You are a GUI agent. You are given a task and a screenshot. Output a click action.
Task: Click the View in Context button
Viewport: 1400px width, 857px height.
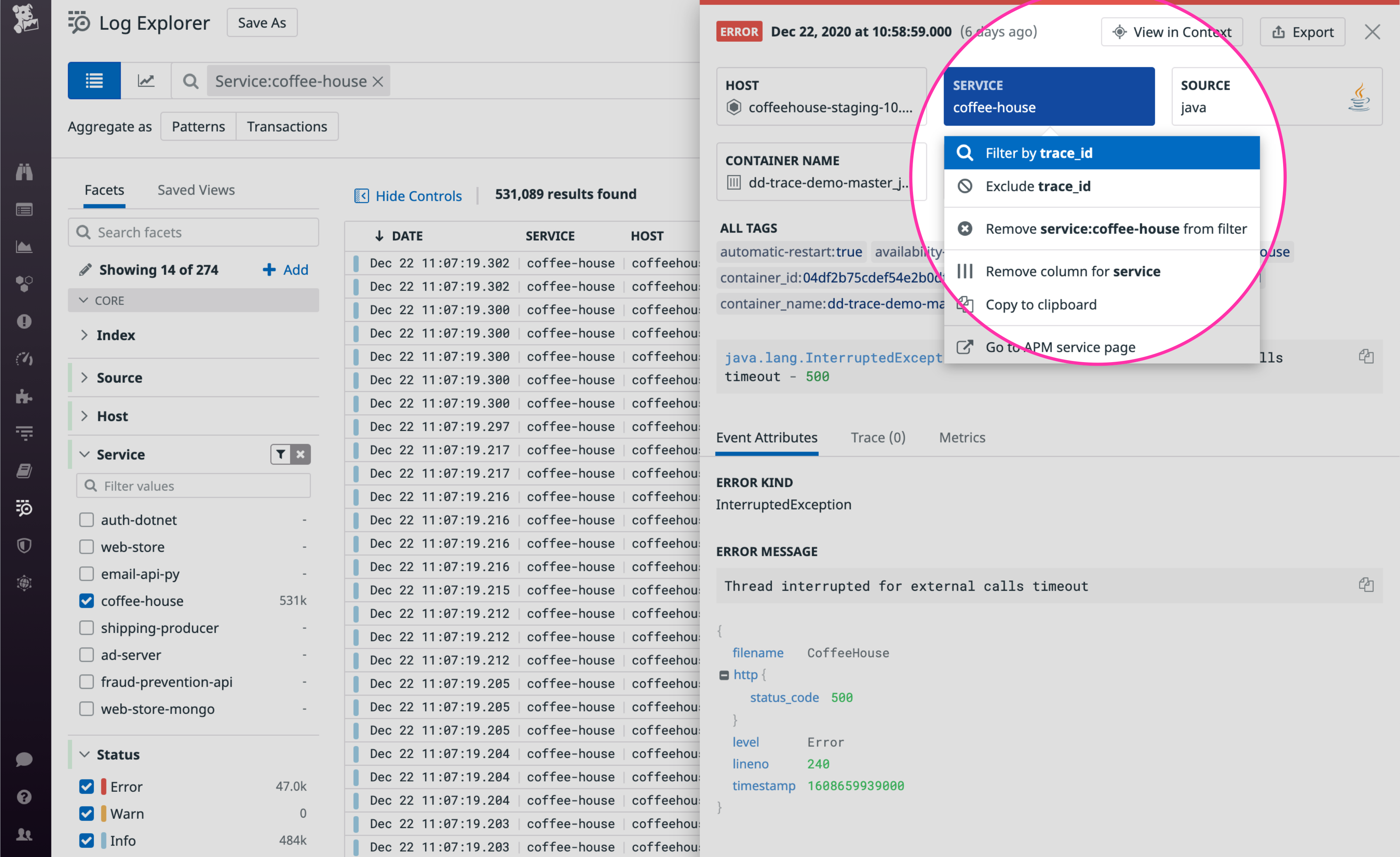pyautogui.click(x=1171, y=31)
